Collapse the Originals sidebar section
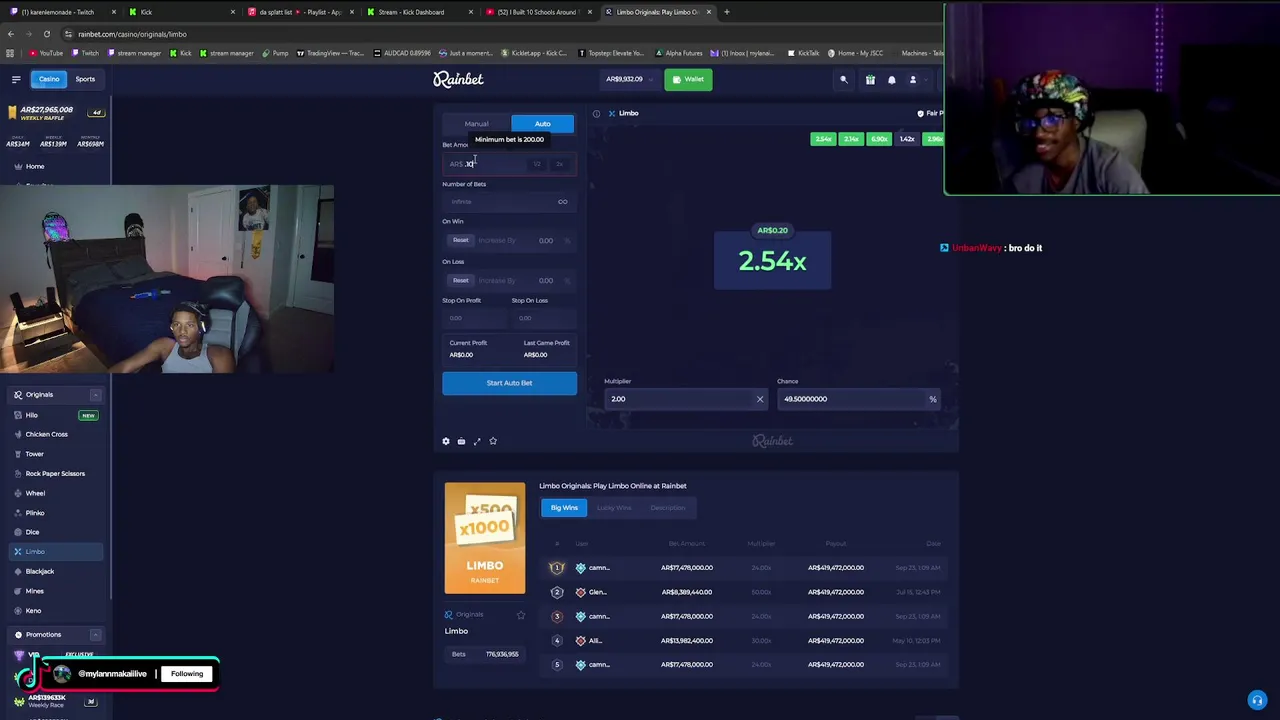This screenshot has width=1280, height=720. point(96,395)
